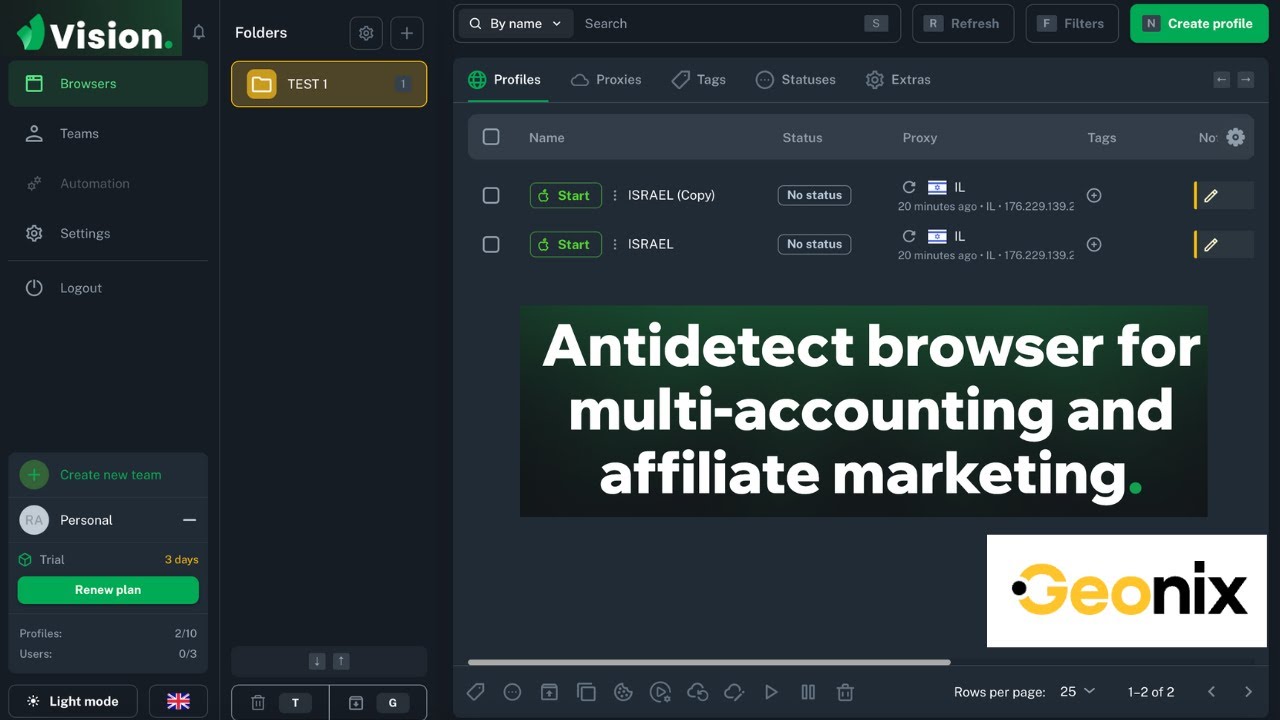Open Teams in sidebar
This screenshot has height=720, width=1280.
[x=108, y=134]
